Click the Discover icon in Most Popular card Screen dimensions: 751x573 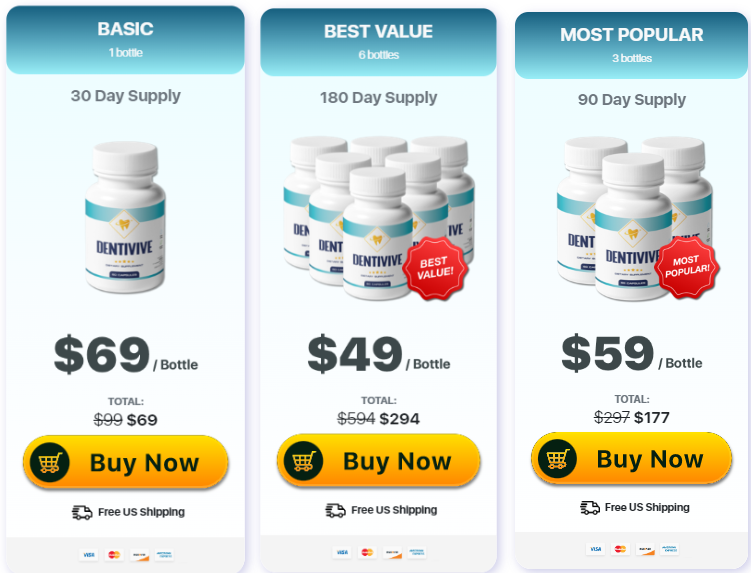pyautogui.click(x=645, y=549)
